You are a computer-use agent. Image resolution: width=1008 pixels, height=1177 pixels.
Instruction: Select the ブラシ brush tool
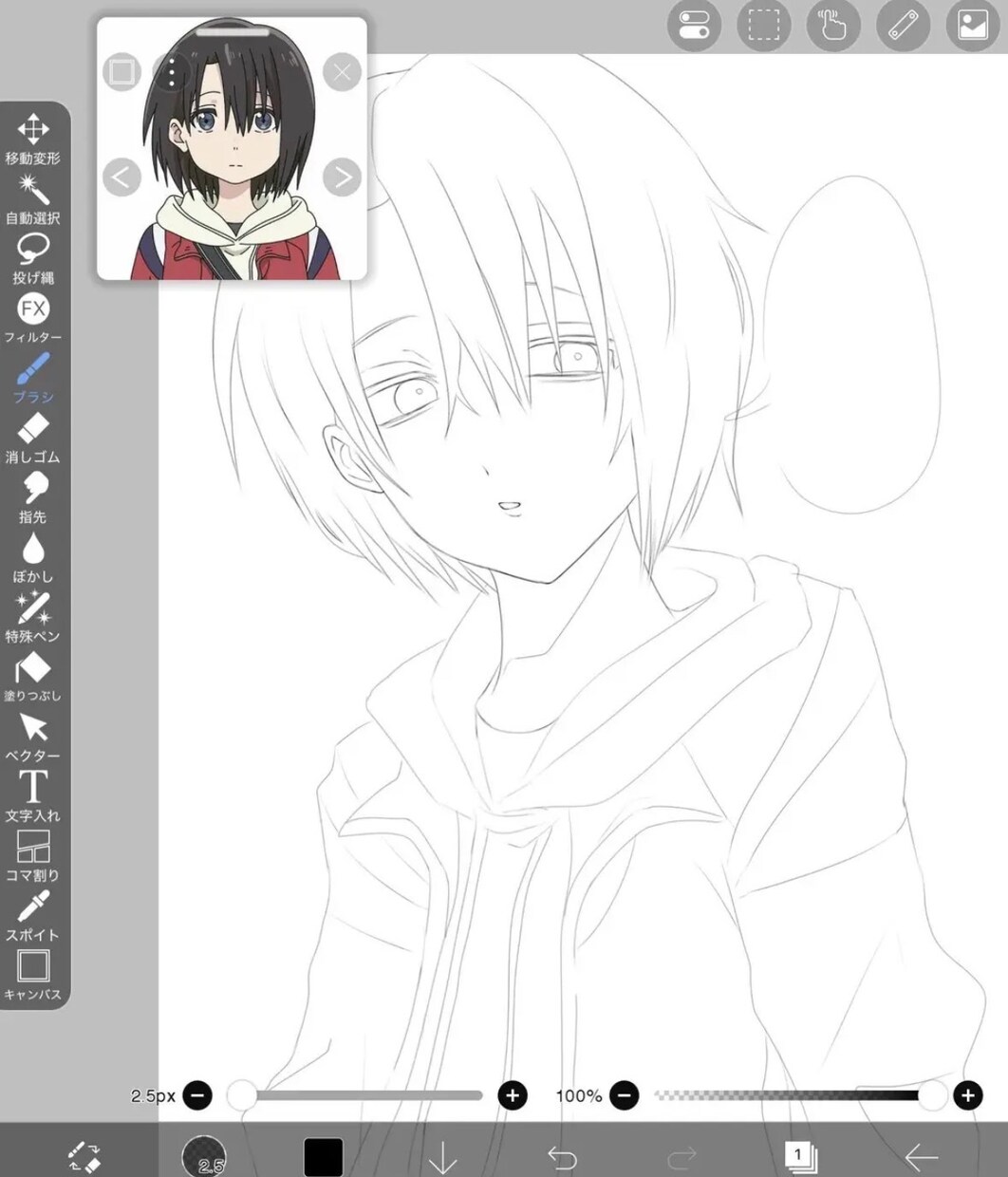pyautogui.click(x=33, y=378)
